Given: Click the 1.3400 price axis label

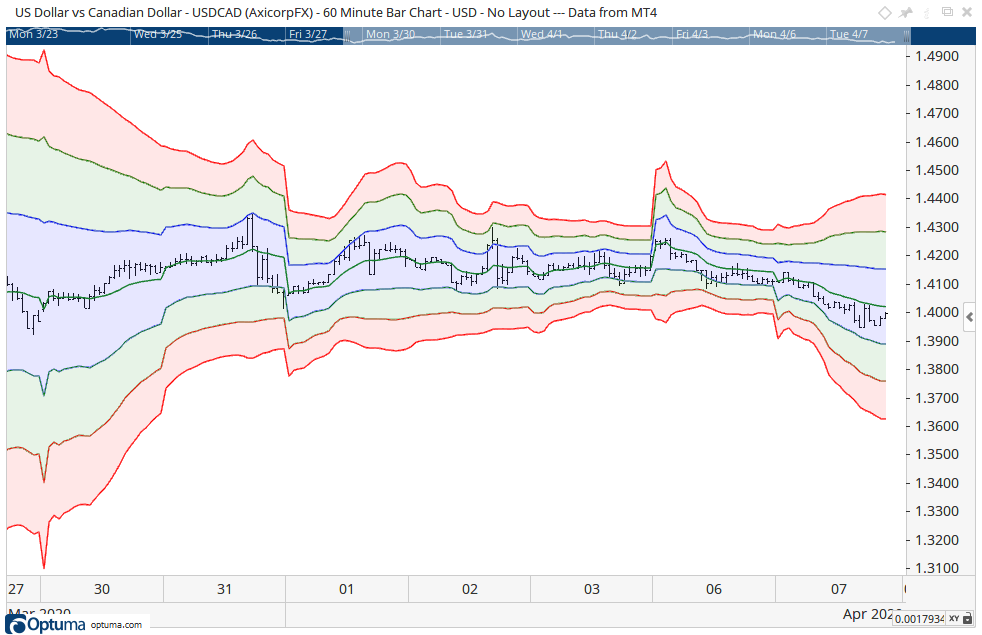Looking at the screenshot, I should 937,483.
